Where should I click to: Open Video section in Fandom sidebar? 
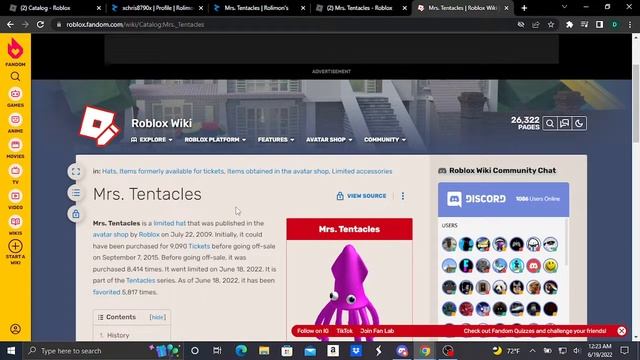point(15,200)
